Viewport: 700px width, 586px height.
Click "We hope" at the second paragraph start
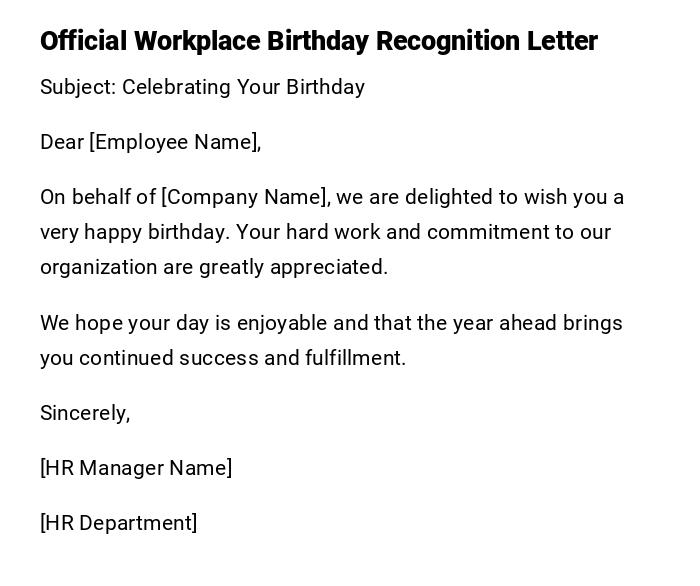click(80, 323)
